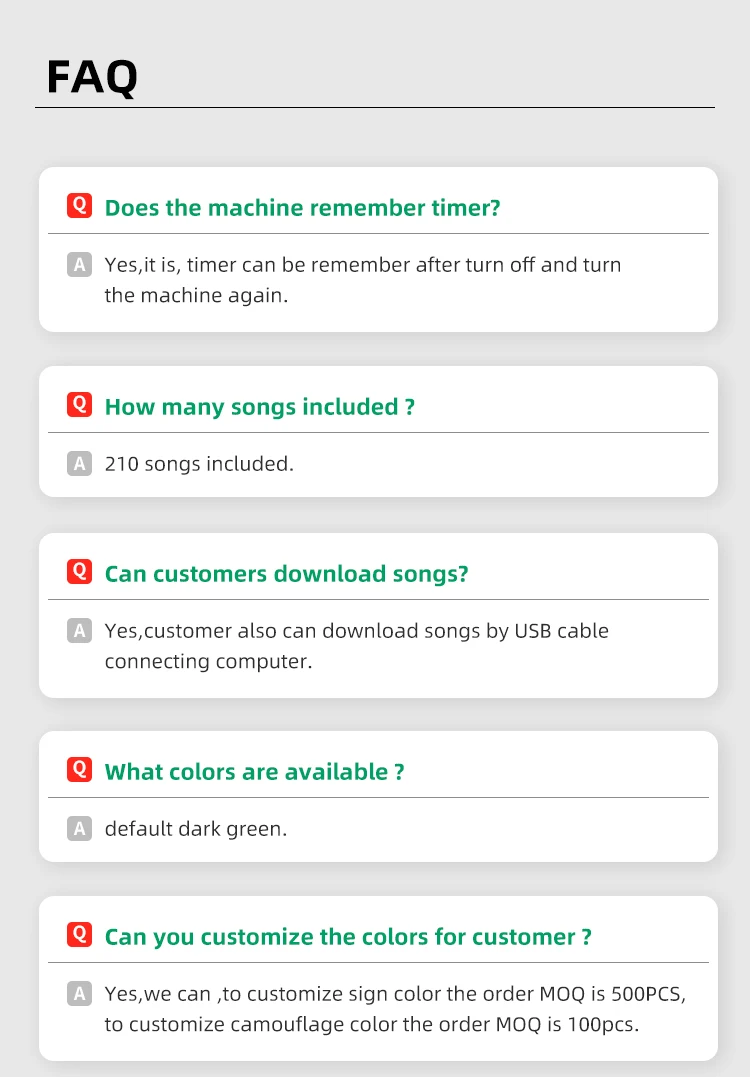Open the 'Can customers download songs?' question
The width and height of the screenshot is (750, 1077).
[286, 574]
